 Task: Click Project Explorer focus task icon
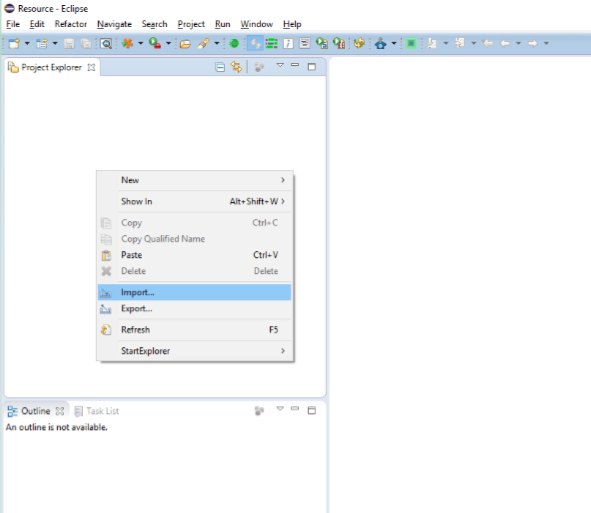tap(259, 67)
